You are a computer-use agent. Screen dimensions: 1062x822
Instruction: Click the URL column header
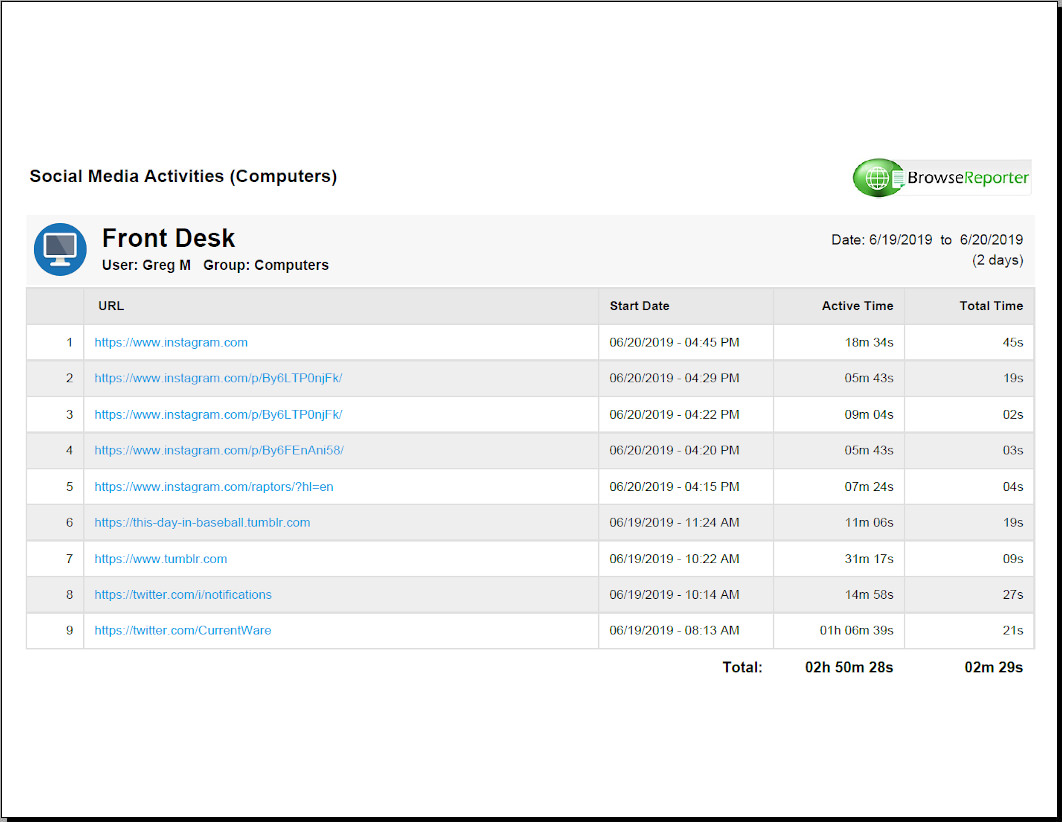click(x=111, y=306)
